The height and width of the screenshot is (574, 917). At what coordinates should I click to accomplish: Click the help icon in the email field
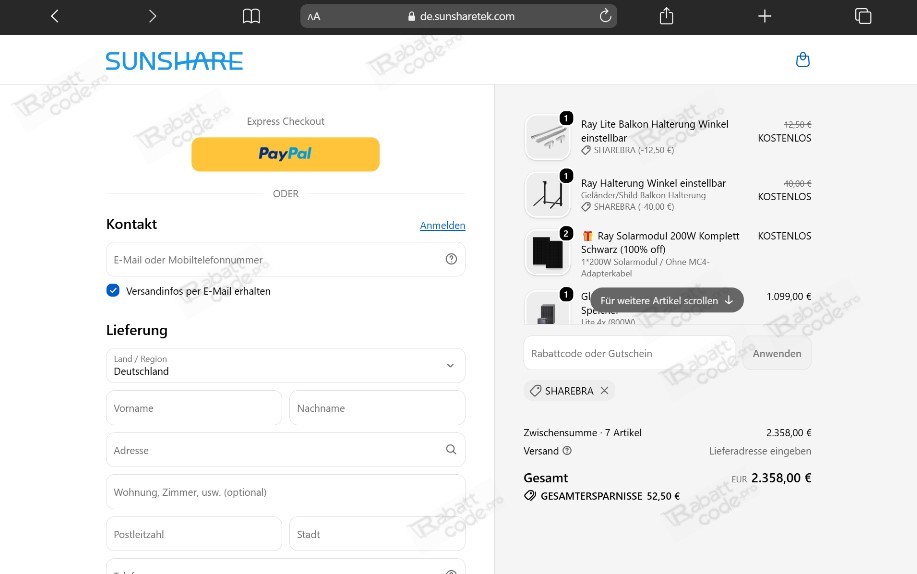pyautogui.click(x=451, y=259)
